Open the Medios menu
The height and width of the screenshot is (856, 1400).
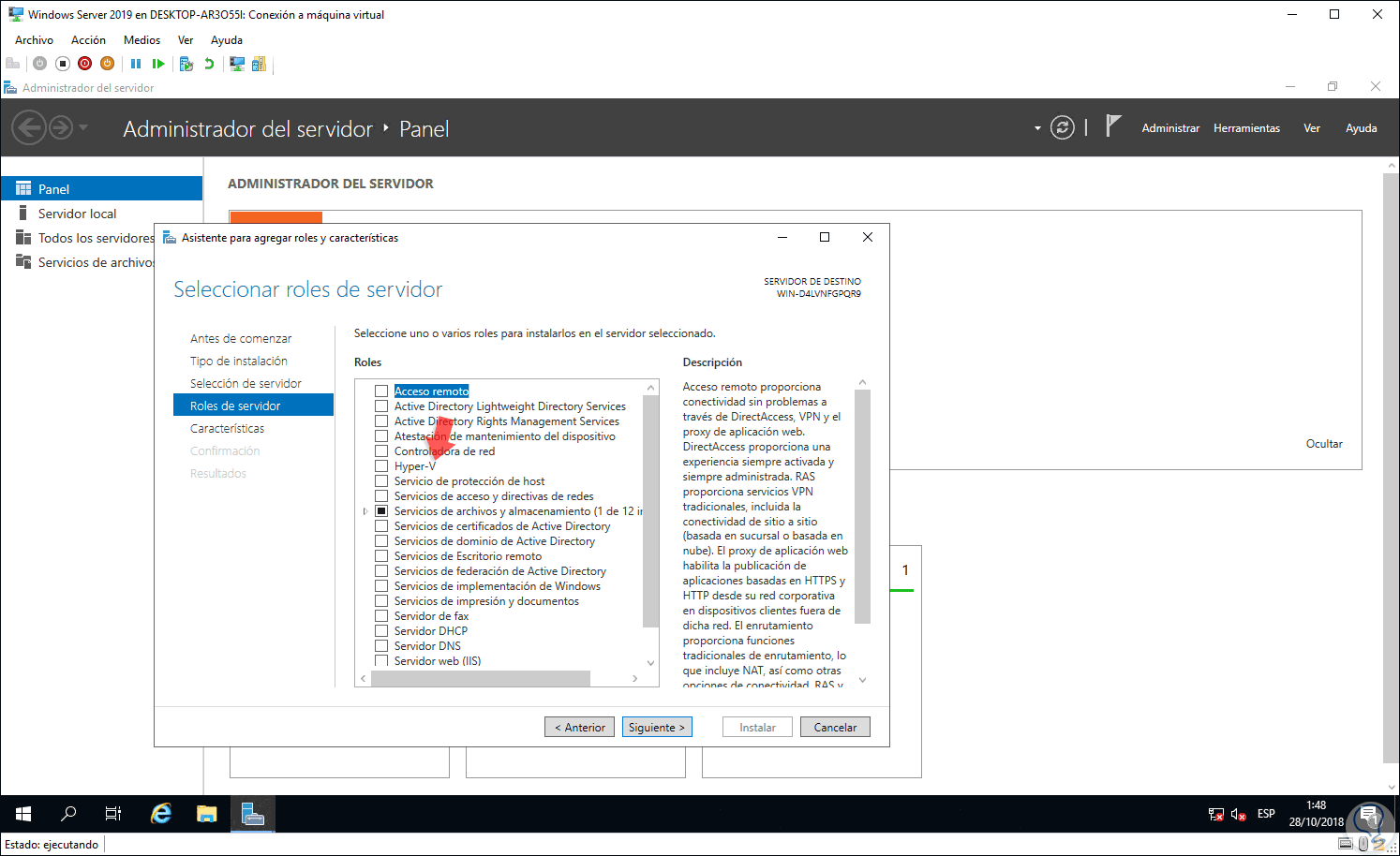(x=141, y=40)
